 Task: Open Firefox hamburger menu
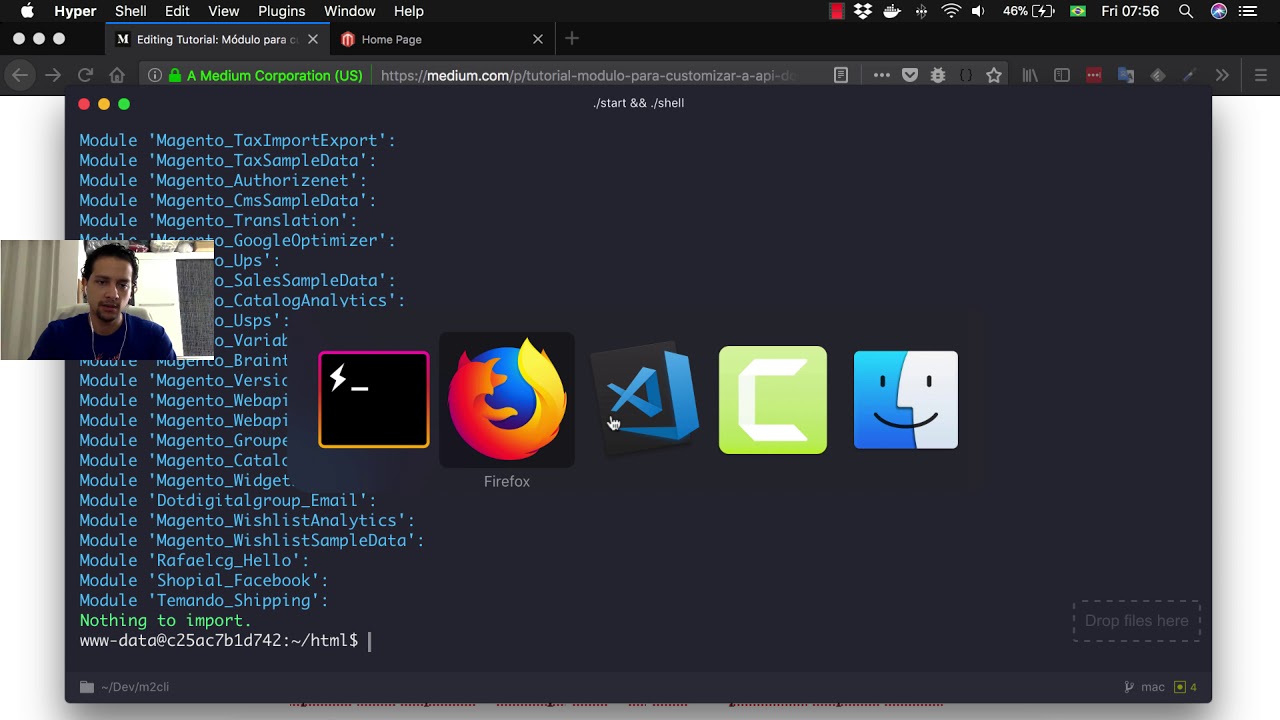pos(1260,75)
